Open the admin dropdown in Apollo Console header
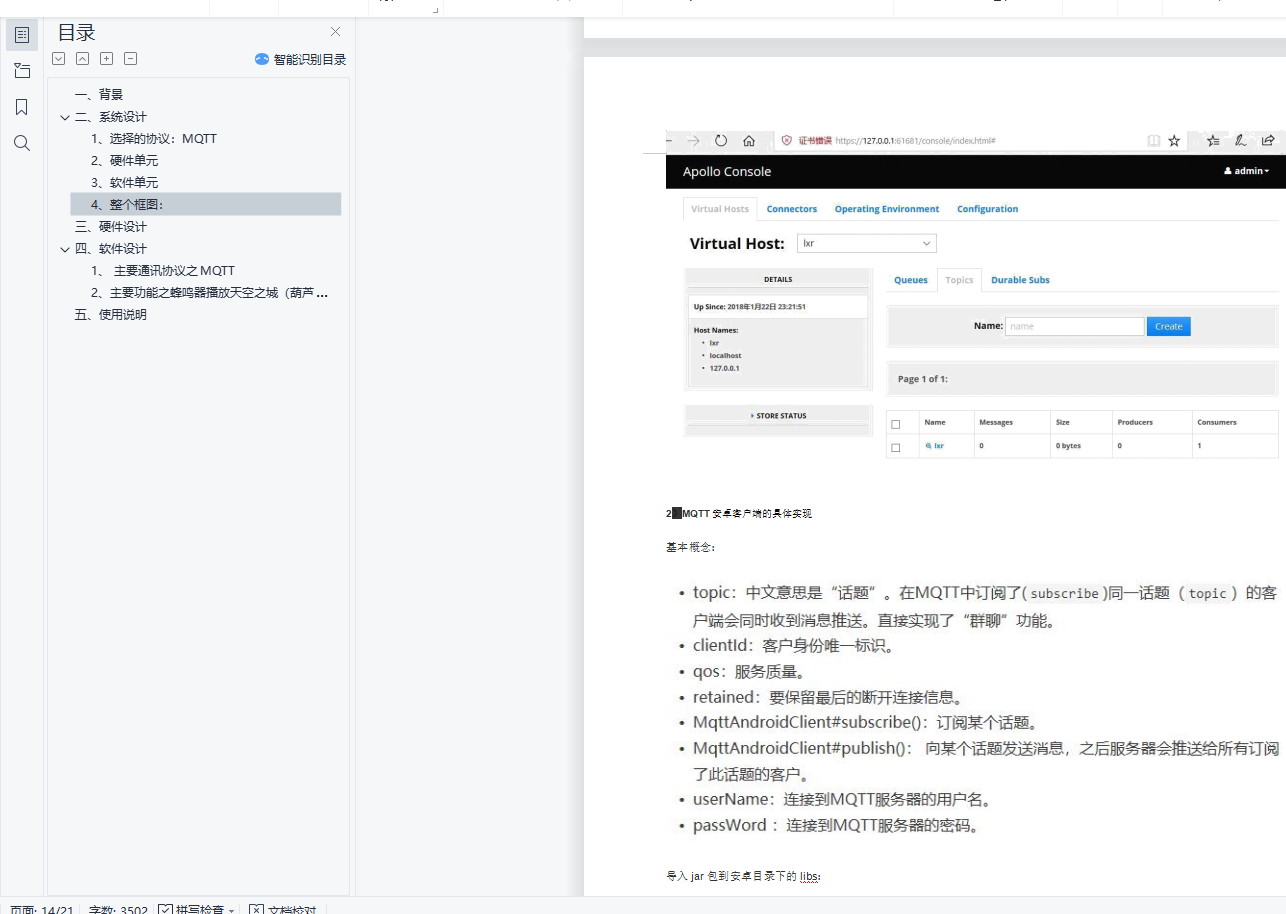The width and height of the screenshot is (1286, 914). coord(1247,171)
